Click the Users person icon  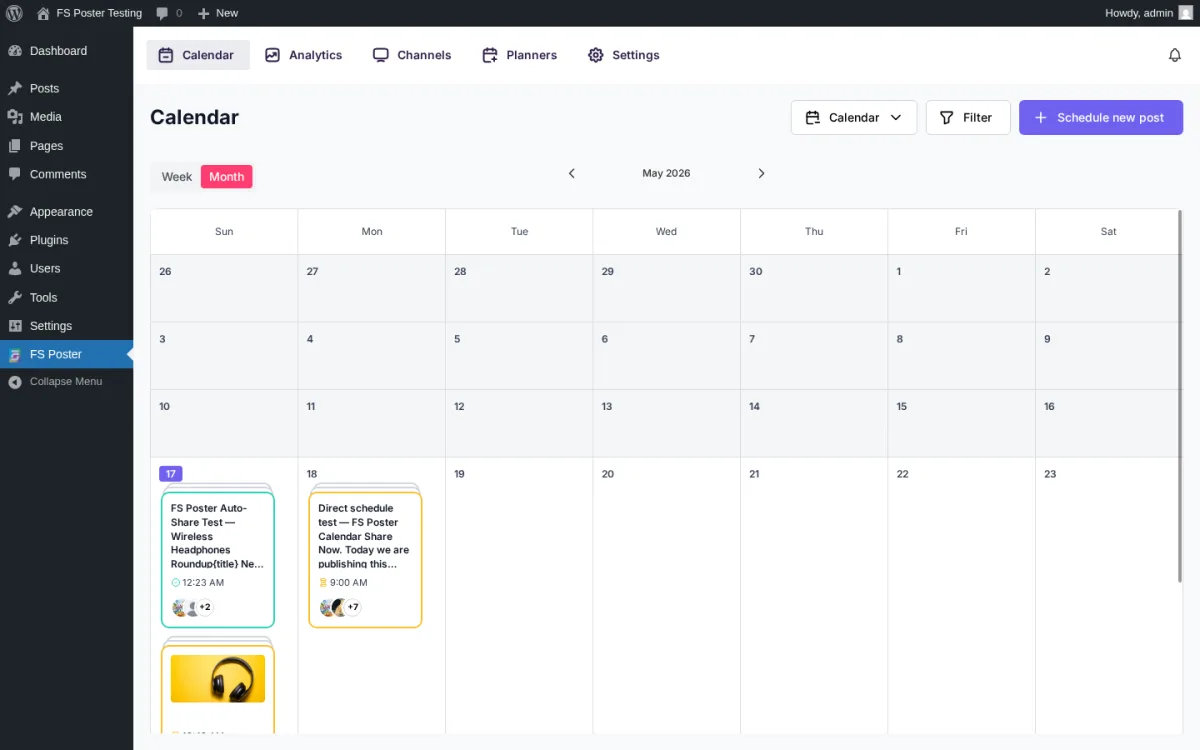click(x=15, y=269)
